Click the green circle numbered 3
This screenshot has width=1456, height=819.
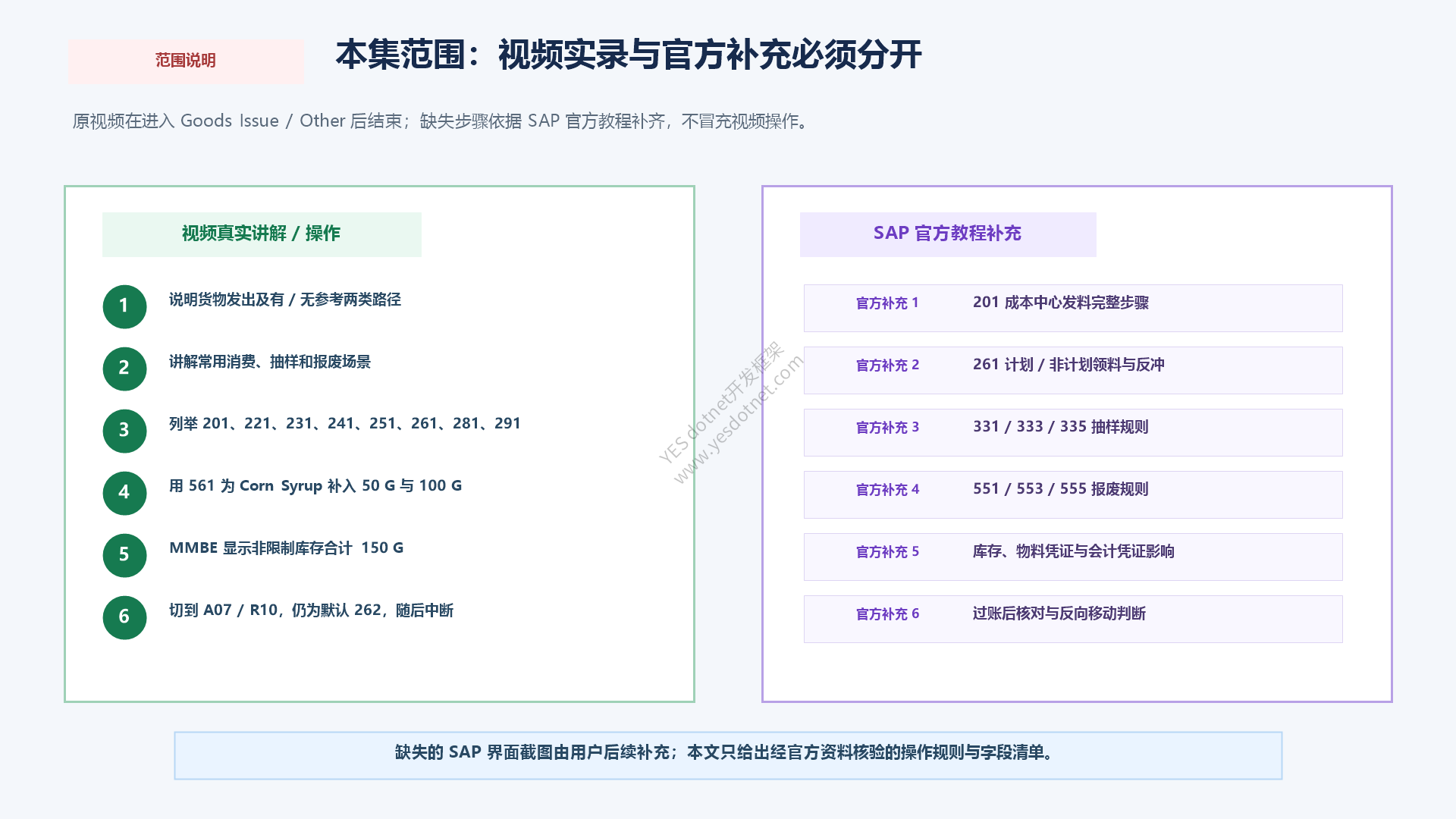click(x=124, y=431)
